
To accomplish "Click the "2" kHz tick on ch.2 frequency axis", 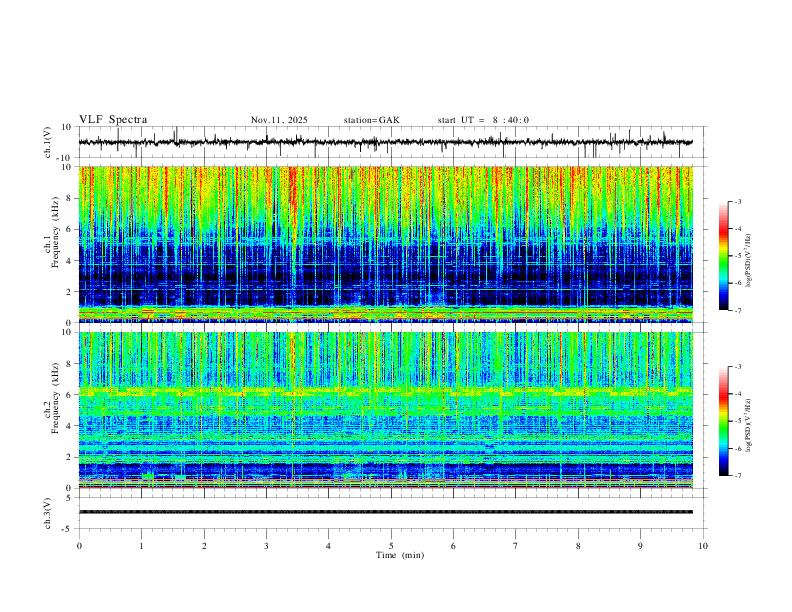I will (69, 457).
